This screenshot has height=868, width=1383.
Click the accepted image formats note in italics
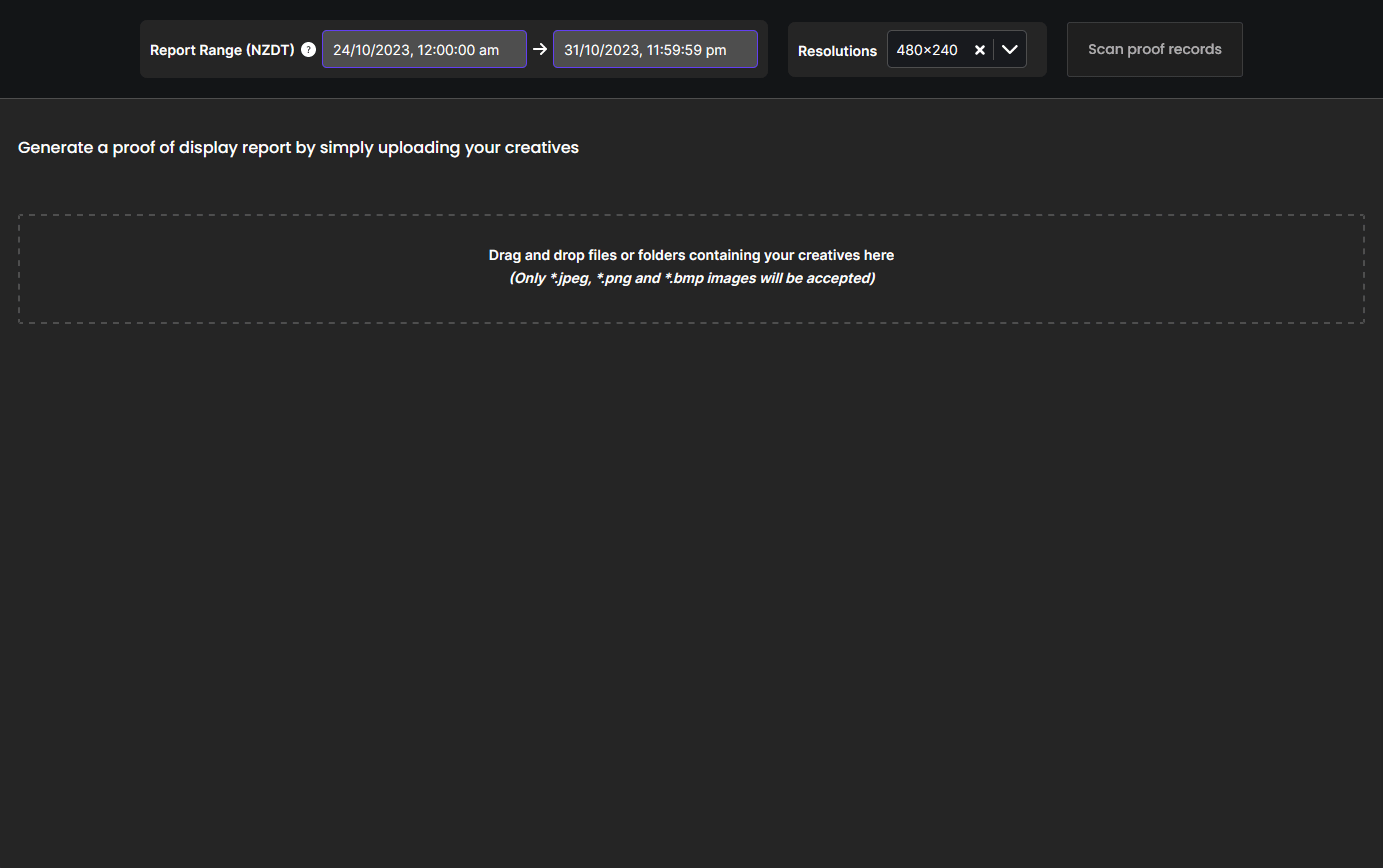(x=692, y=278)
